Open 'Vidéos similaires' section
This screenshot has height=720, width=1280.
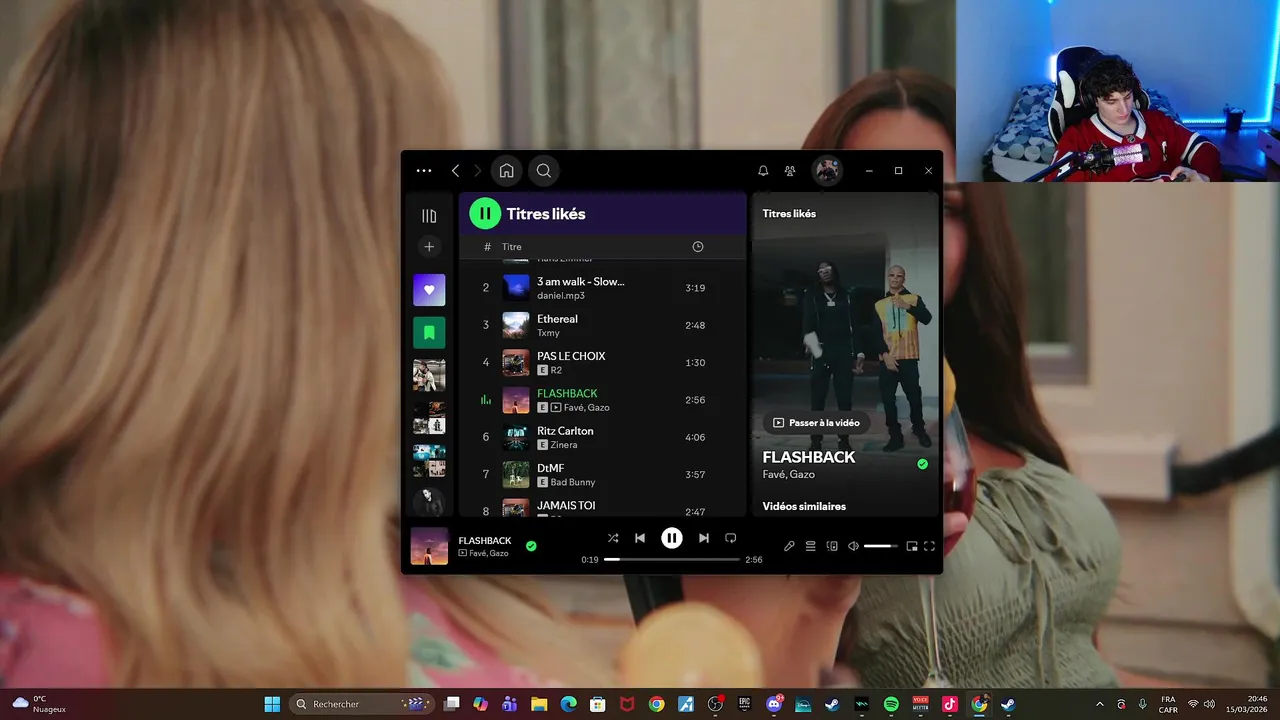[x=804, y=506]
